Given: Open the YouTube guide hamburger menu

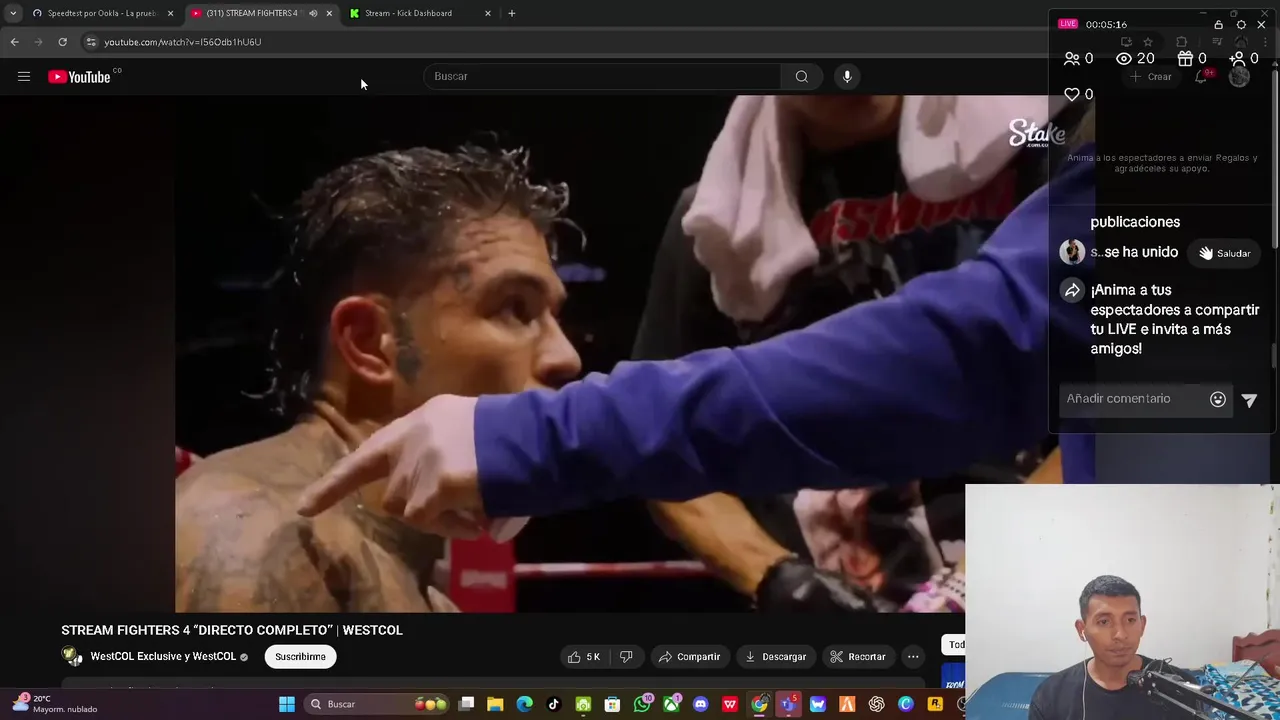Looking at the screenshot, I should click(24, 76).
